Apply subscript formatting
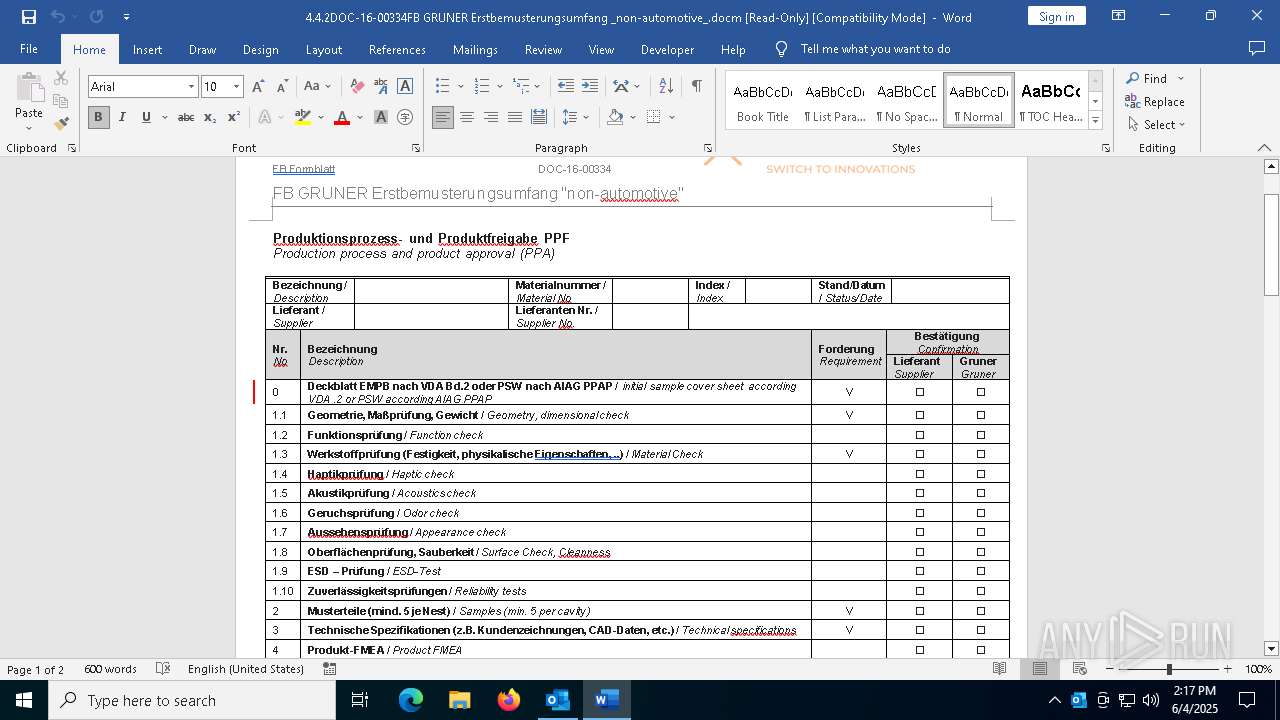The height and width of the screenshot is (720, 1280). click(210, 117)
